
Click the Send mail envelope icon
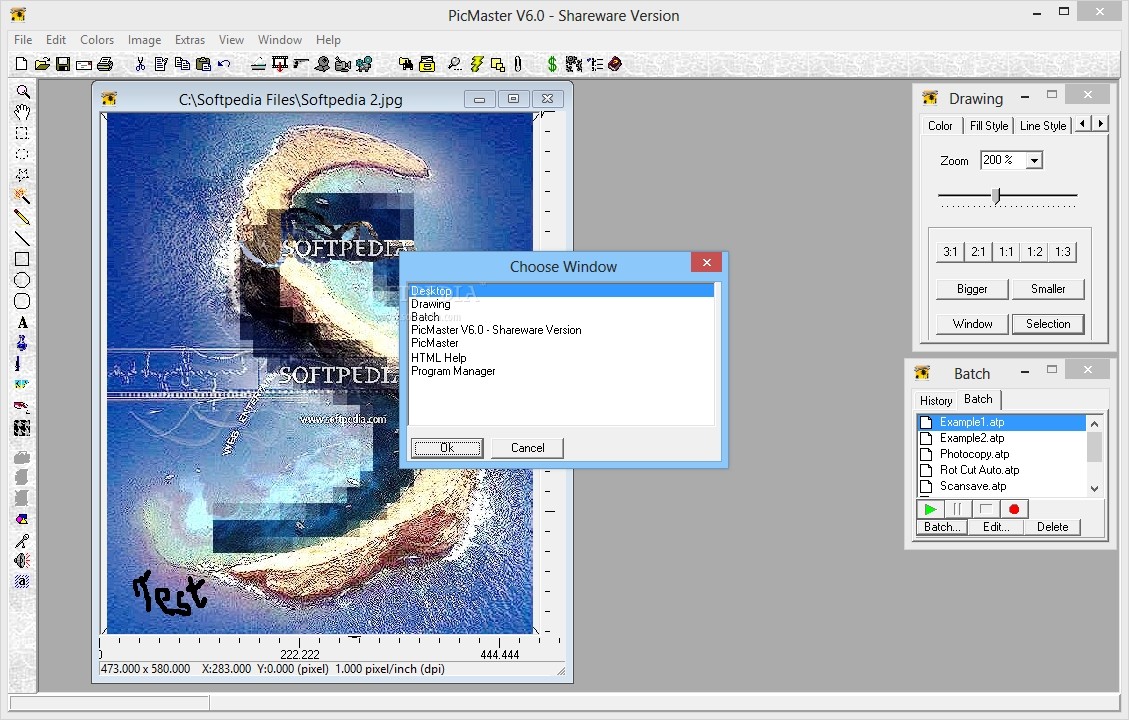pos(84,65)
